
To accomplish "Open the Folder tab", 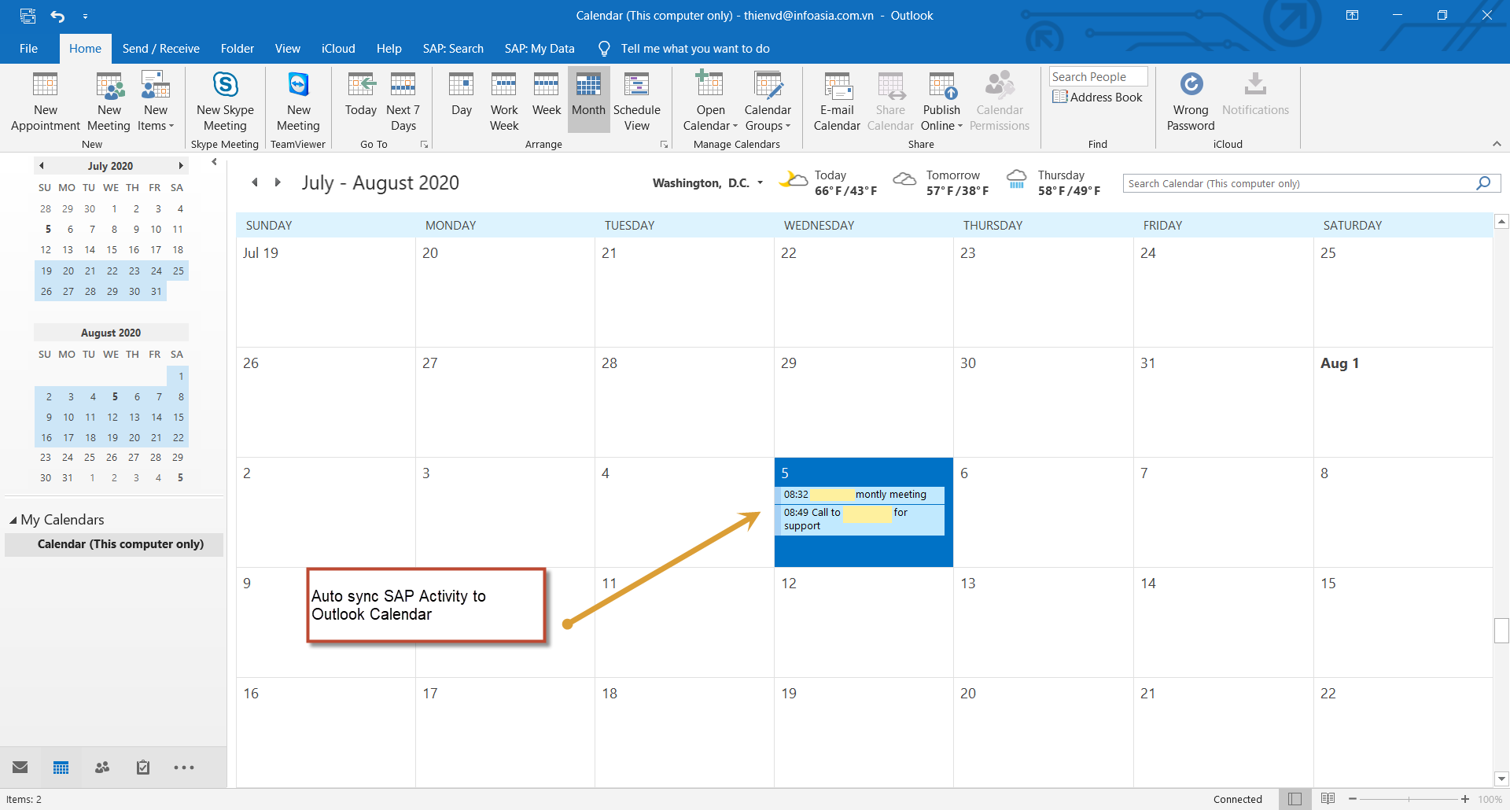I will point(237,48).
